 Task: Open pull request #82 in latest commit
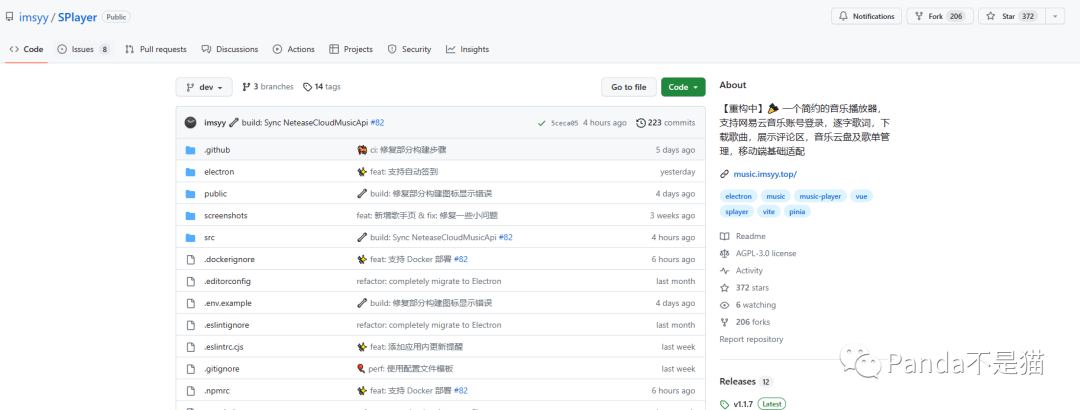pyautogui.click(x=377, y=123)
